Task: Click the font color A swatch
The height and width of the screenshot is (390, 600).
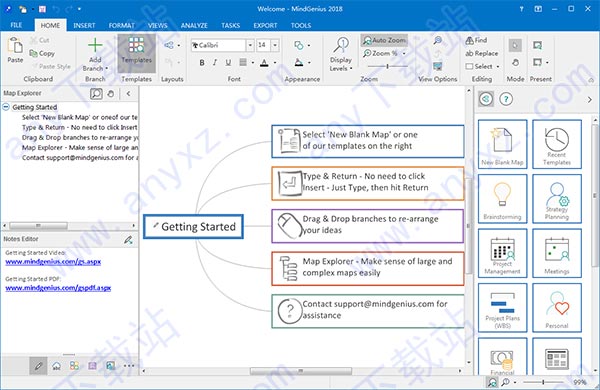Action: point(264,63)
